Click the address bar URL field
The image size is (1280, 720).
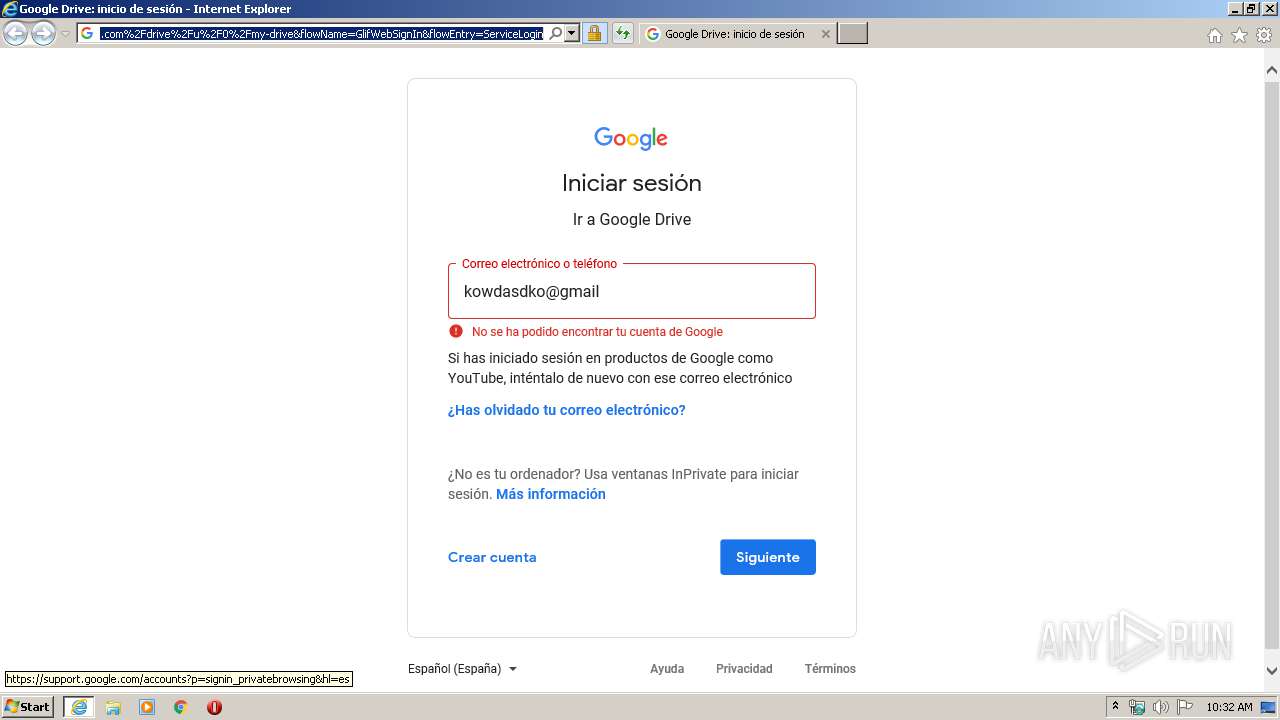pos(322,34)
